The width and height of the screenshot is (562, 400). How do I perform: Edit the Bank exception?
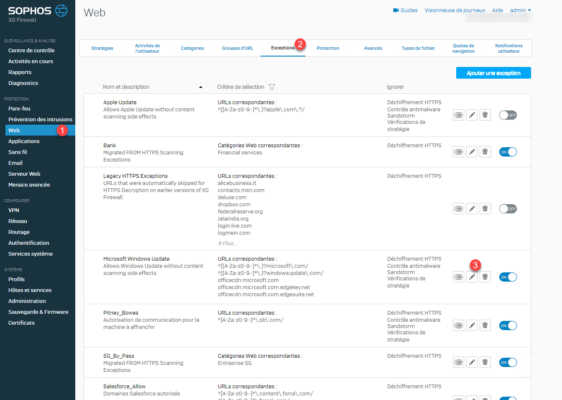click(472, 152)
